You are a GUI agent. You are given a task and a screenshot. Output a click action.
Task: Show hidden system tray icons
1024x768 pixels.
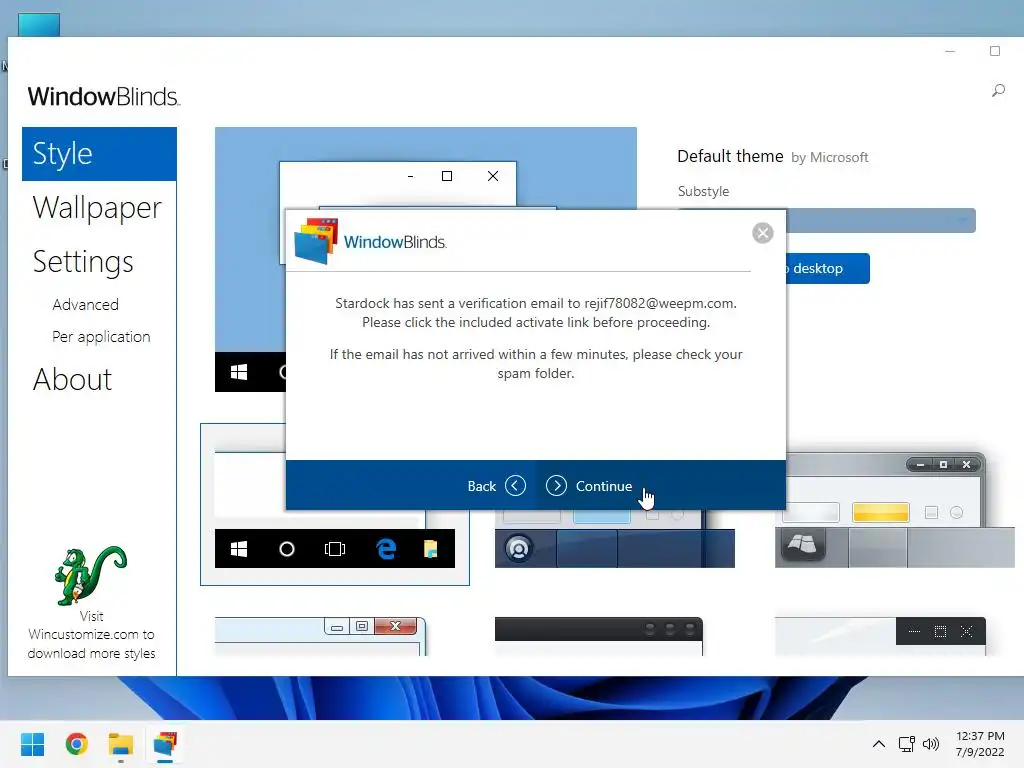click(879, 744)
